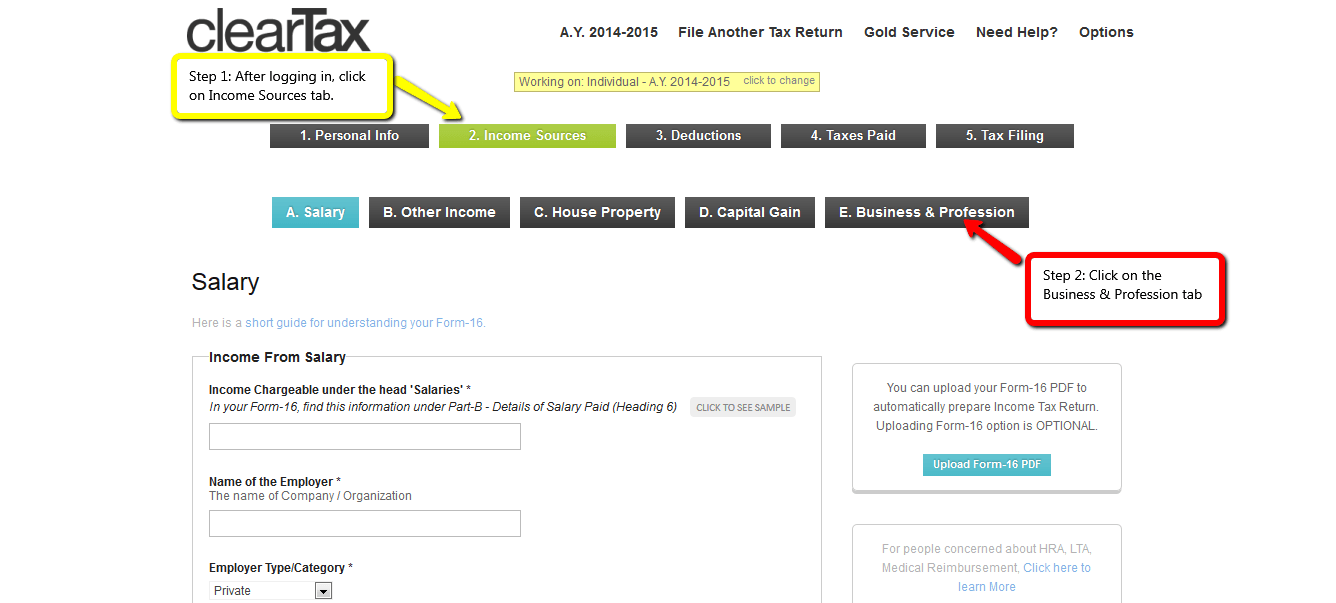Switch to C. House Property sub-tab
Screen dimensions: 1336x603
(597, 212)
